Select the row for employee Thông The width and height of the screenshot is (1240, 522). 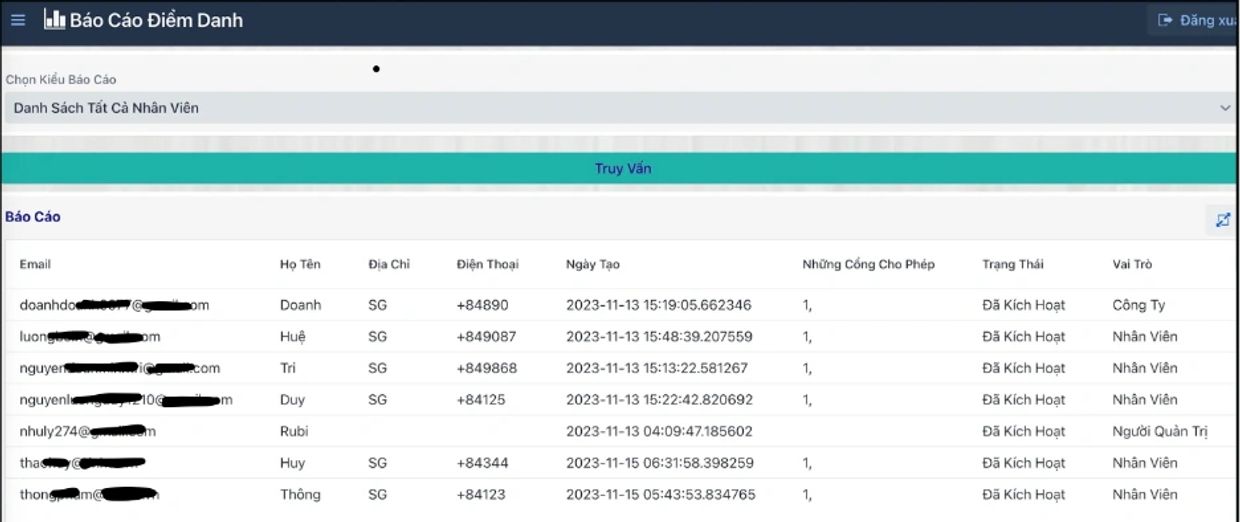(300, 495)
